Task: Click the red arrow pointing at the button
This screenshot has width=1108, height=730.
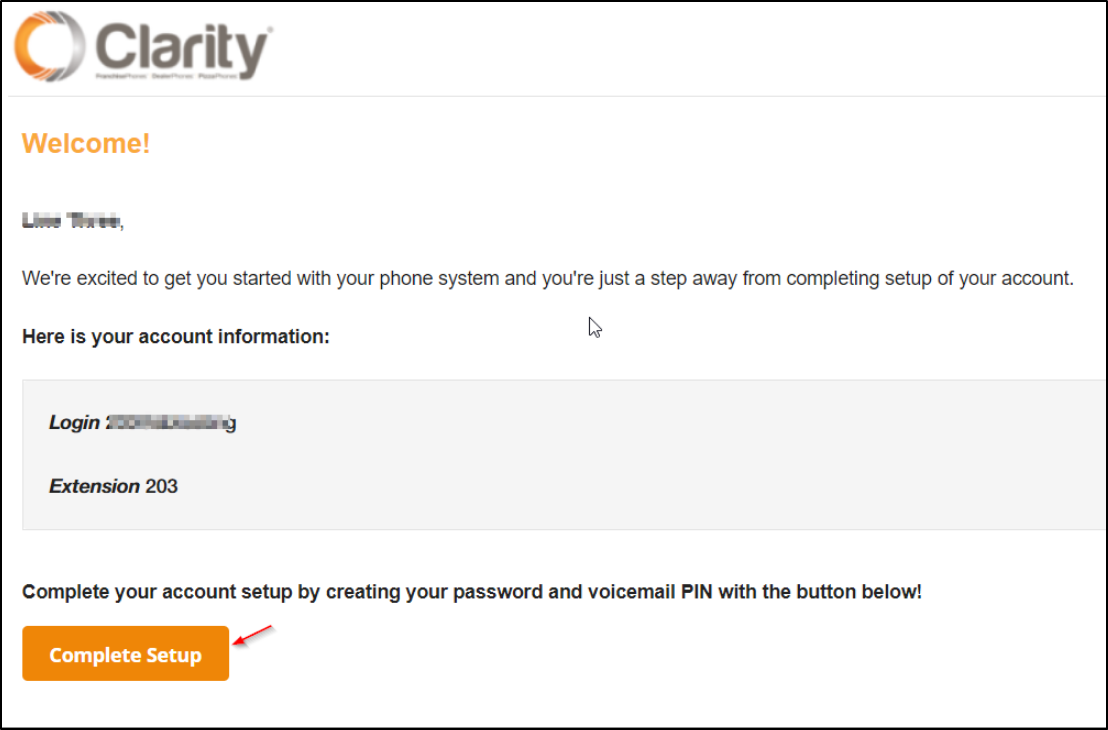Action: click(x=252, y=635)
